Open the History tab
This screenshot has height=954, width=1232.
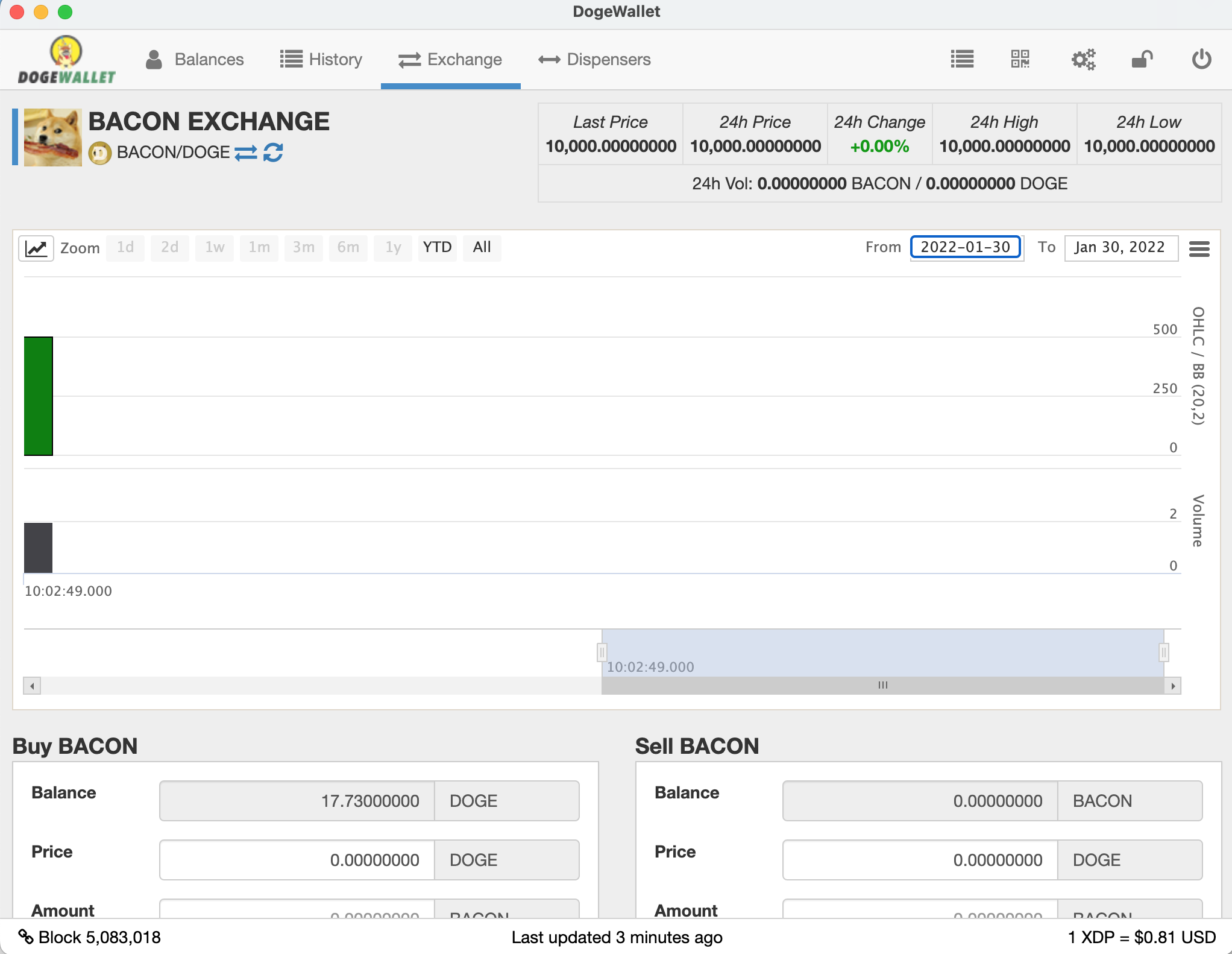pyautogui.click(x=321, y=60)
